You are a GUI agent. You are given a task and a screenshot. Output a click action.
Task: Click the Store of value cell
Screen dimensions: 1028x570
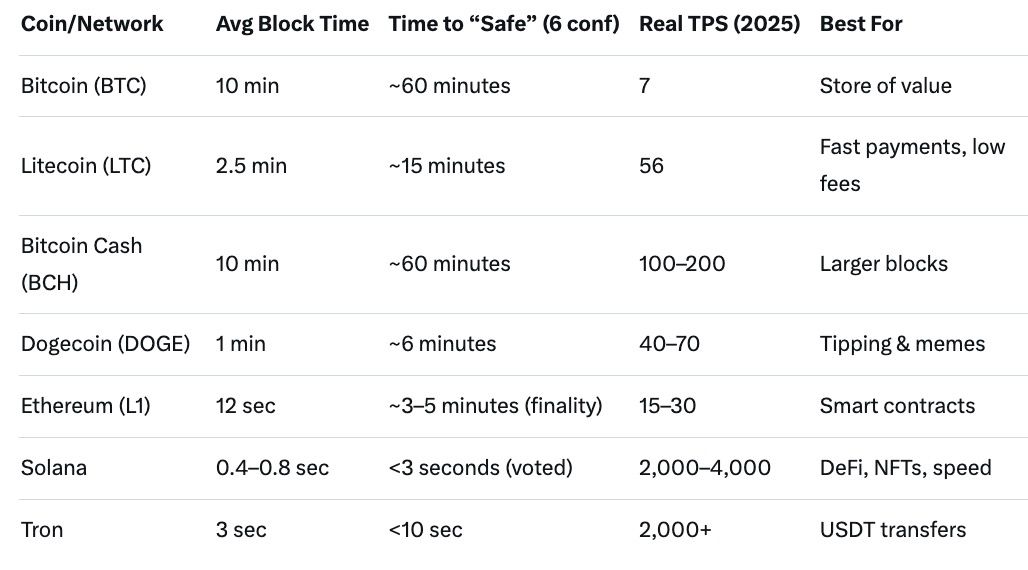(x=885, y=86)
